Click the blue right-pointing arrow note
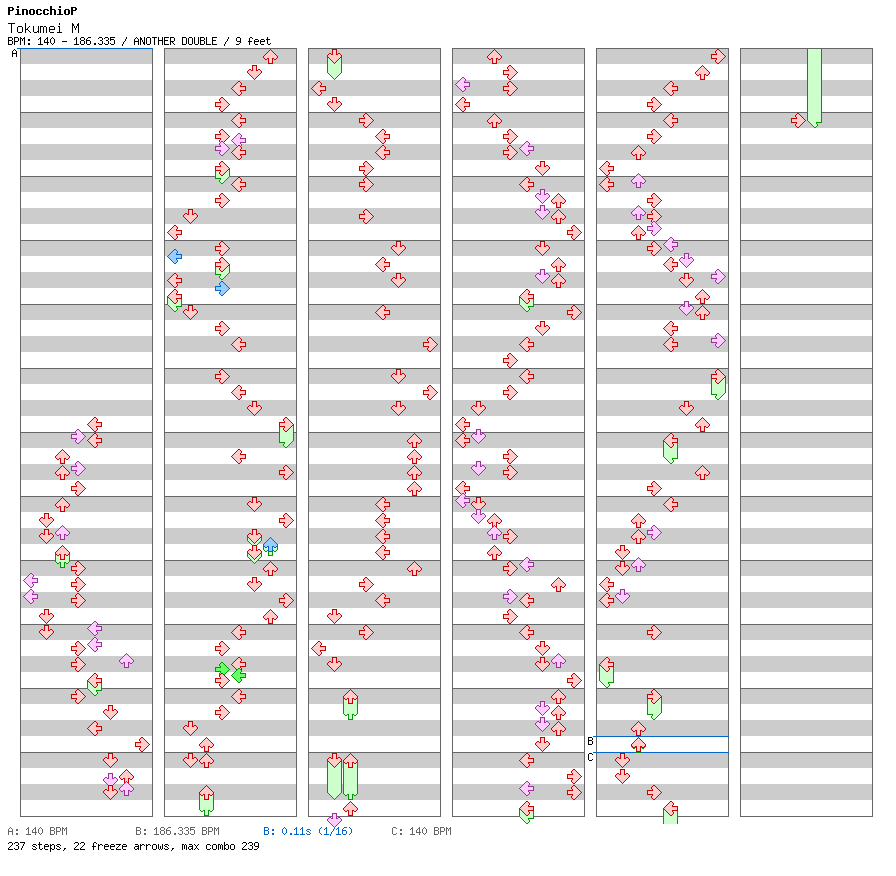The width and height of the screenshot is (896, 876). 222,288
